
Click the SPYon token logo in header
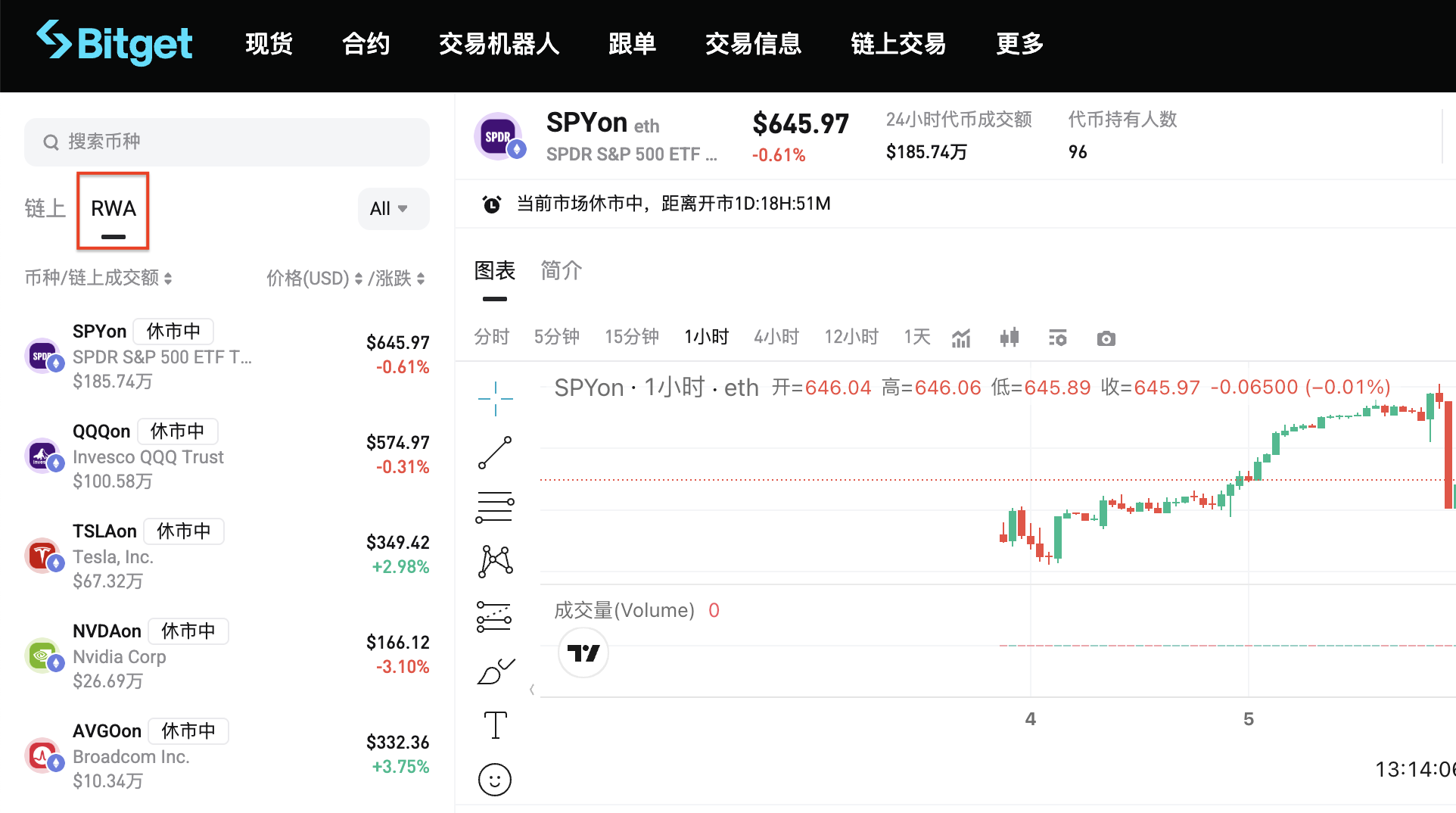point(498,136)
